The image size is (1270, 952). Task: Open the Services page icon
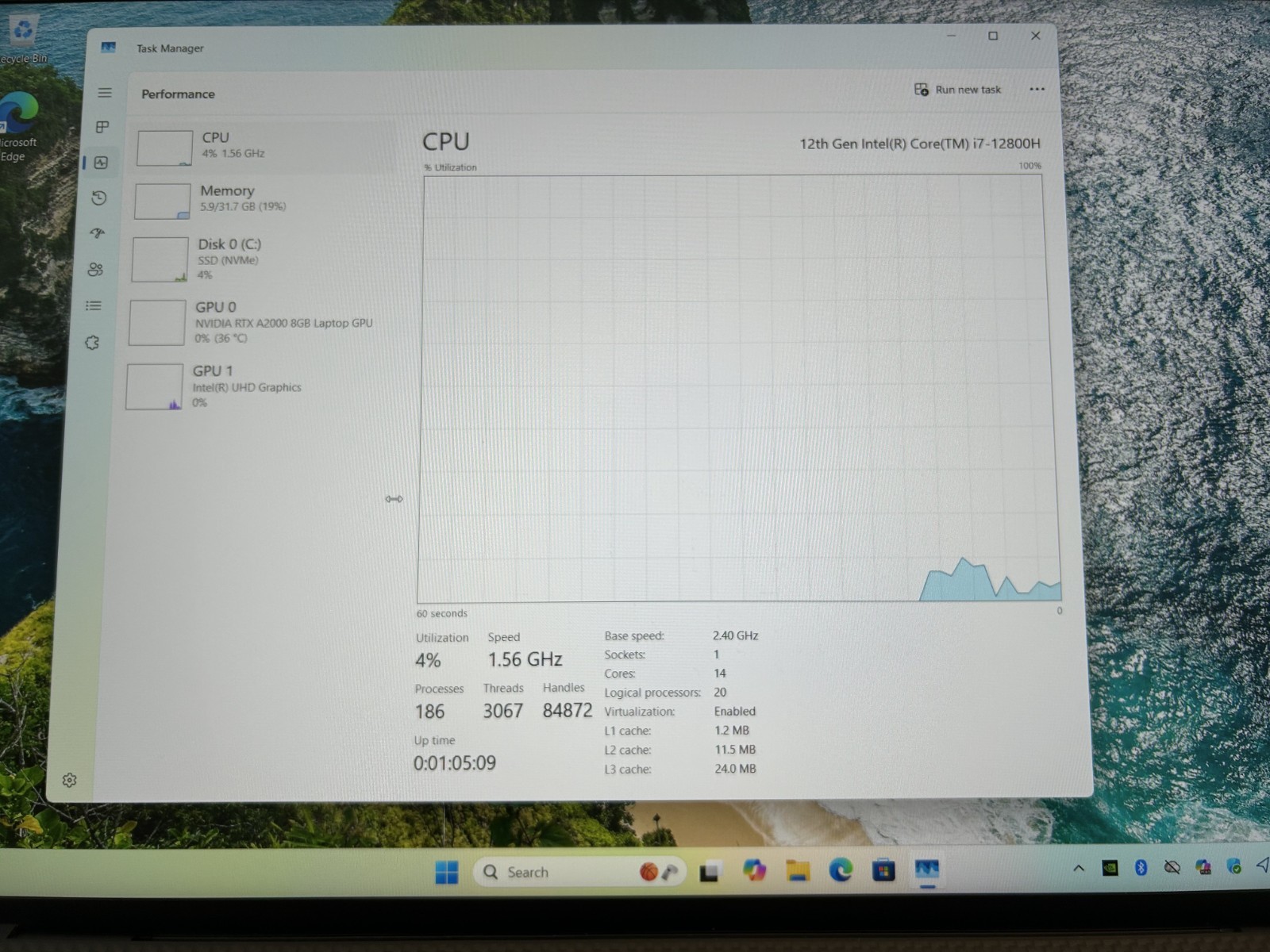click(92, 343)
